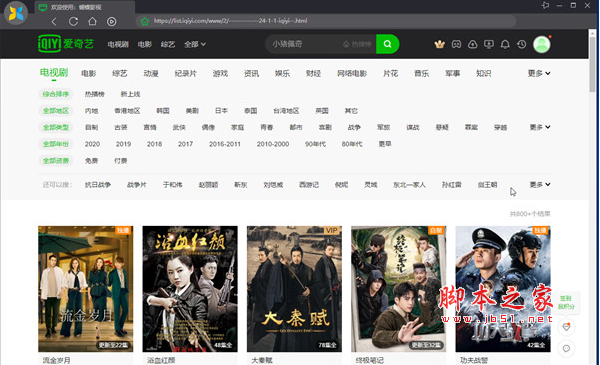Click the browser address bar URL
Viewport: 600px width, 365px height.
[x=230, y=21]
